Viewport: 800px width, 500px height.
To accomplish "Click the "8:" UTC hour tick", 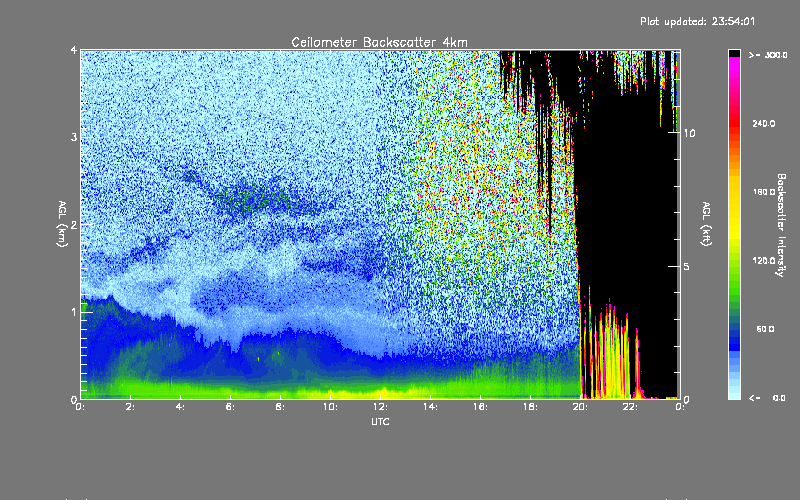I will [281, 407].
